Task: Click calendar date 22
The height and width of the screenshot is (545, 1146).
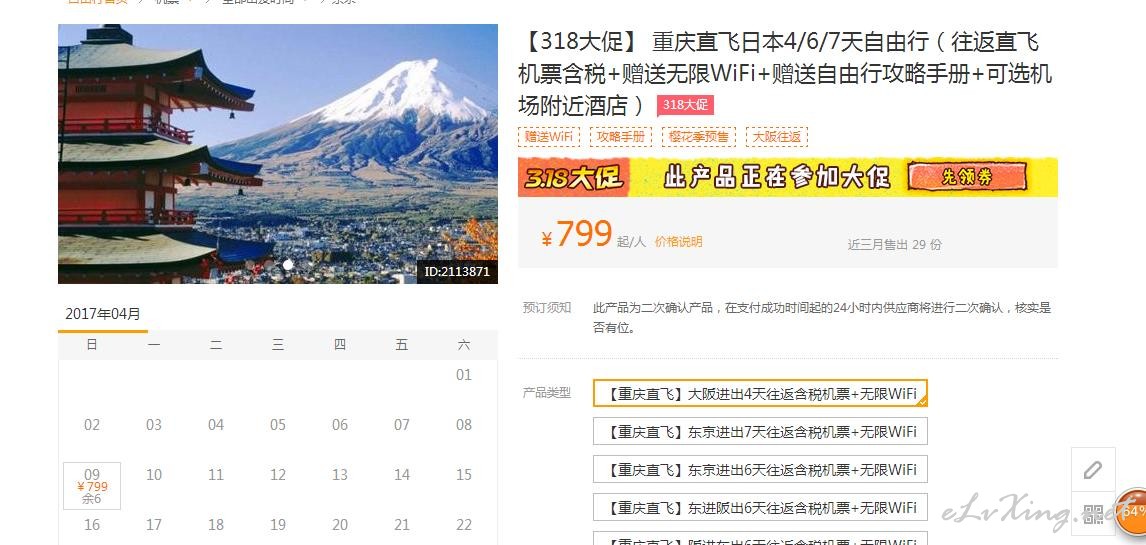Action: point(464,525)
